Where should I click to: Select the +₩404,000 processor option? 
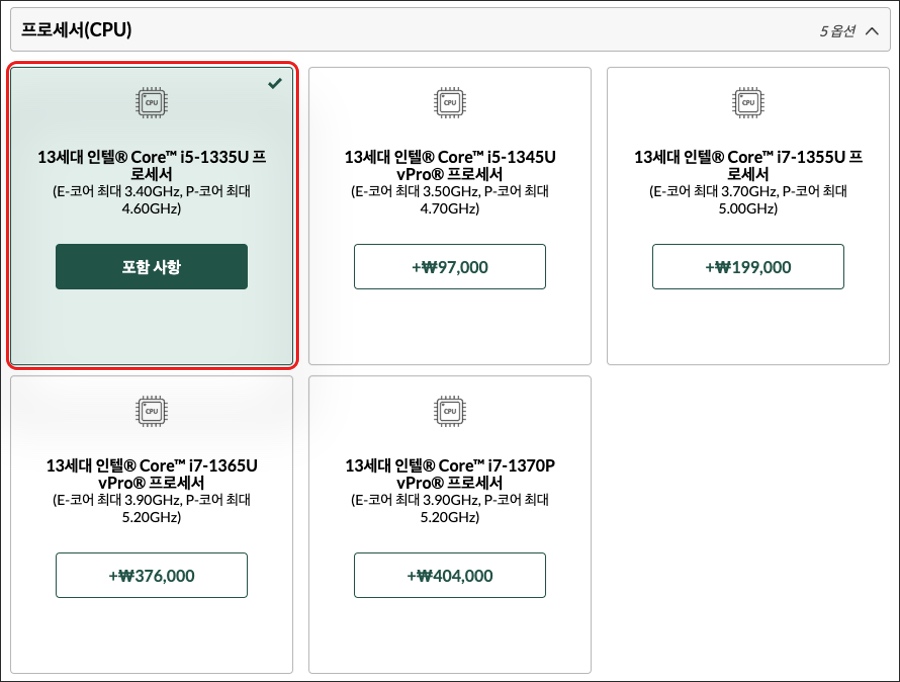(450, 575)
